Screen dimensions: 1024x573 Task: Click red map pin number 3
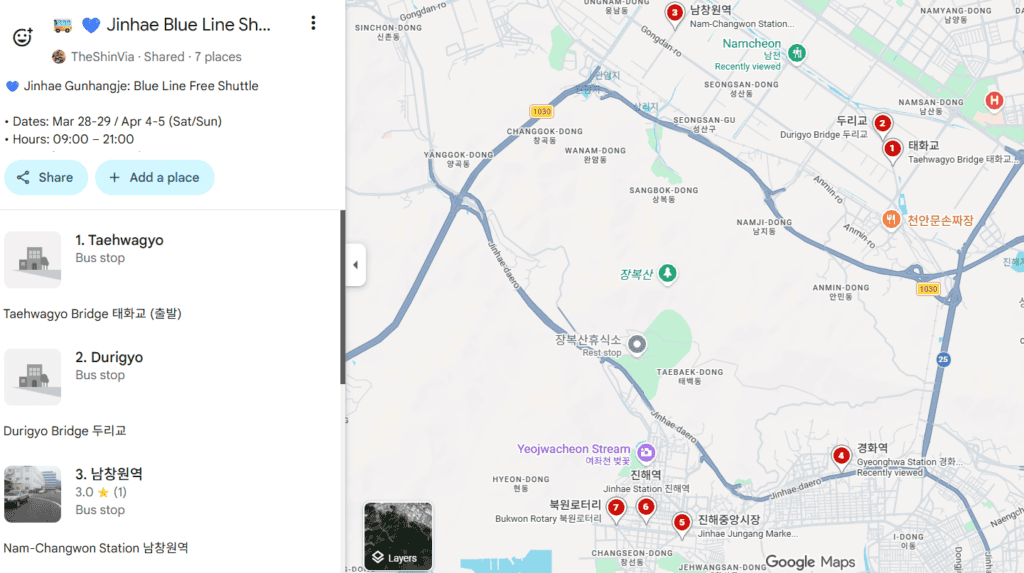(x=675, y=14)
